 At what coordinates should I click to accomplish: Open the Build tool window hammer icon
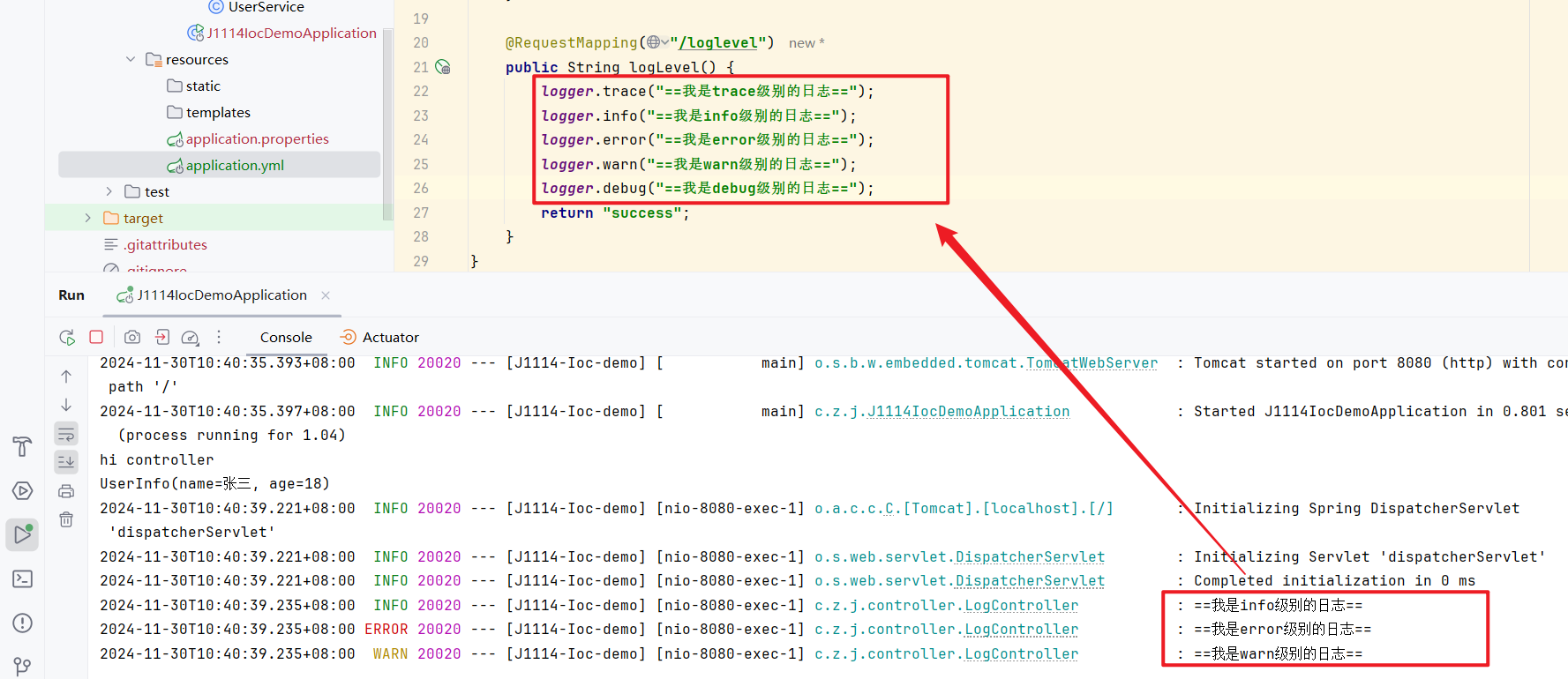click(22, 446)
